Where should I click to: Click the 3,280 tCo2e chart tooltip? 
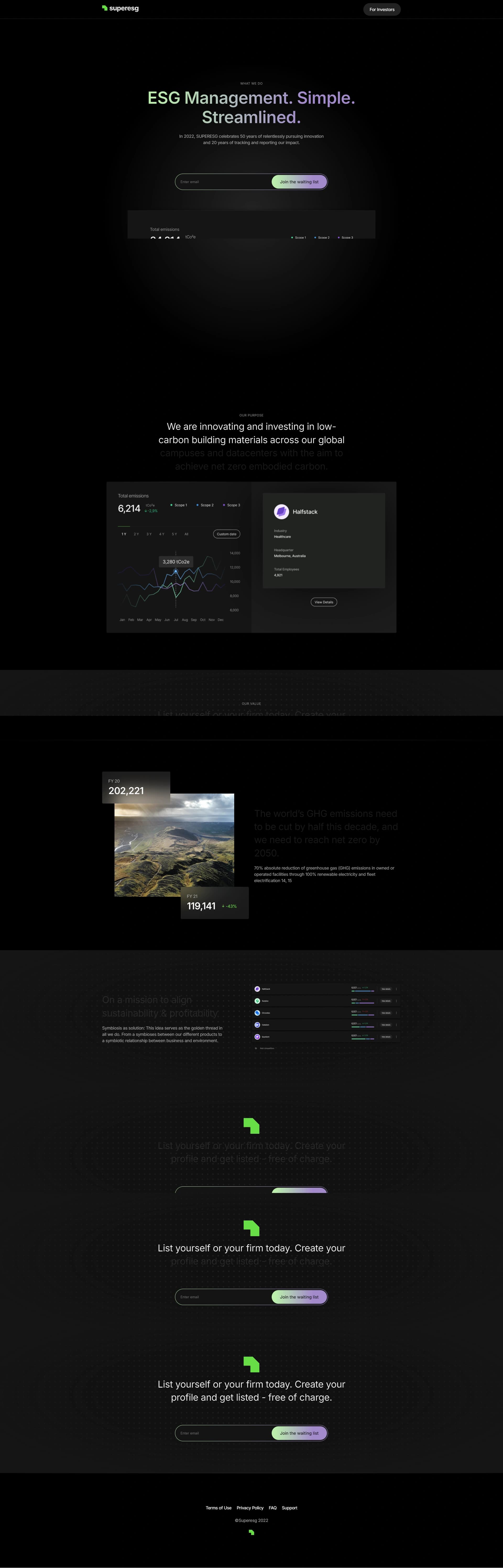(x=176, y=562)
